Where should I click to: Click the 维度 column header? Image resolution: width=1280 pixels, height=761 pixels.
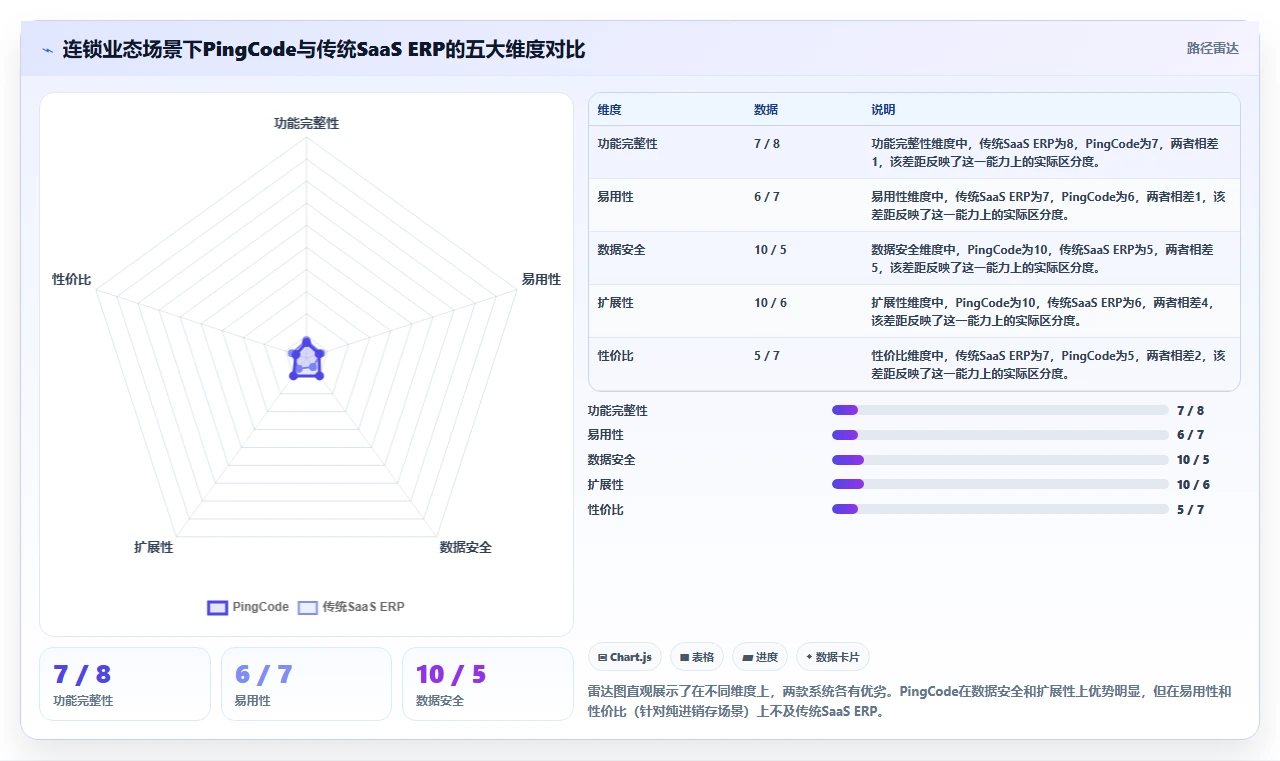tap(609, 110)
